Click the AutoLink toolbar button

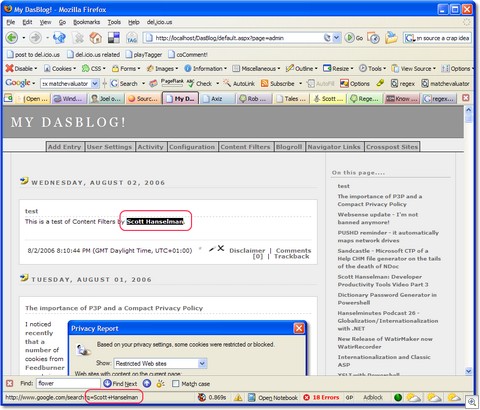tap(239, 83)
